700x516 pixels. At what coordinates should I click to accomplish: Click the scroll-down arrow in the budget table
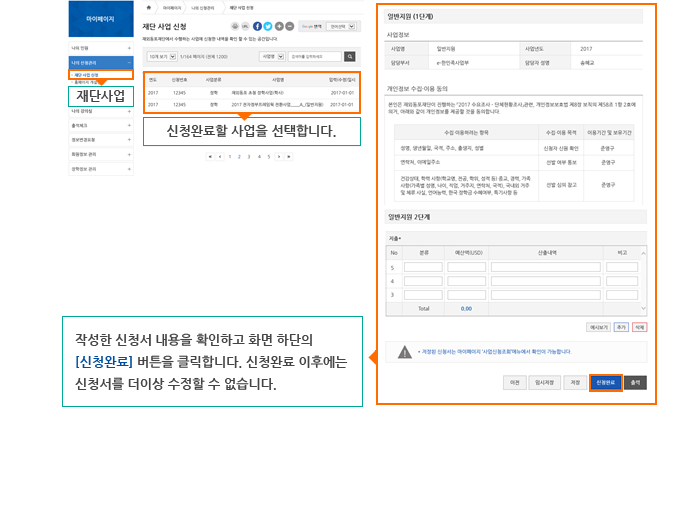coord(643,308)
